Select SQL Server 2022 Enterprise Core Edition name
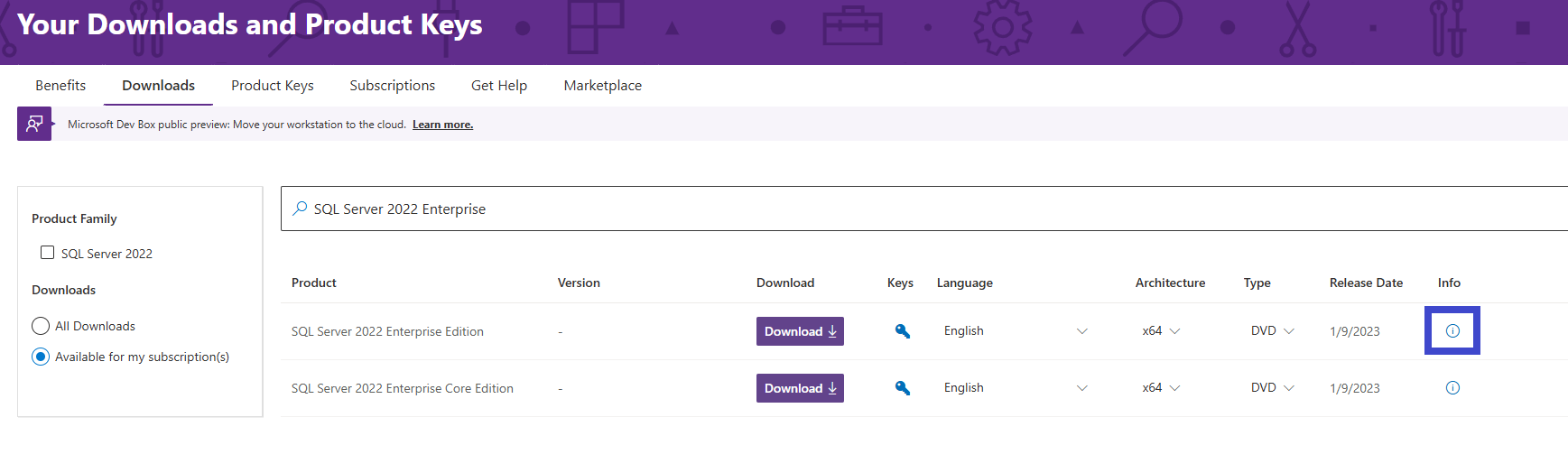 (402, 388)
